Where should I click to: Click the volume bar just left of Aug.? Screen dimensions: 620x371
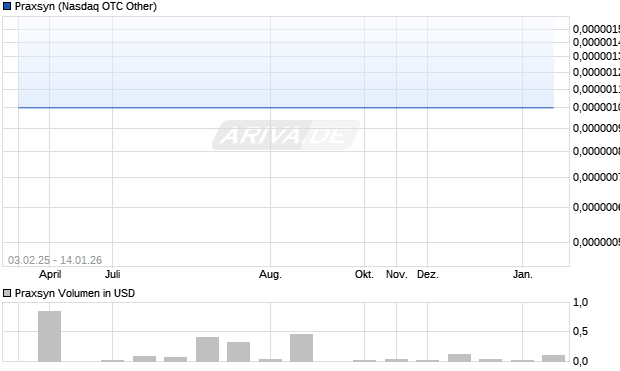coord(238,352)
